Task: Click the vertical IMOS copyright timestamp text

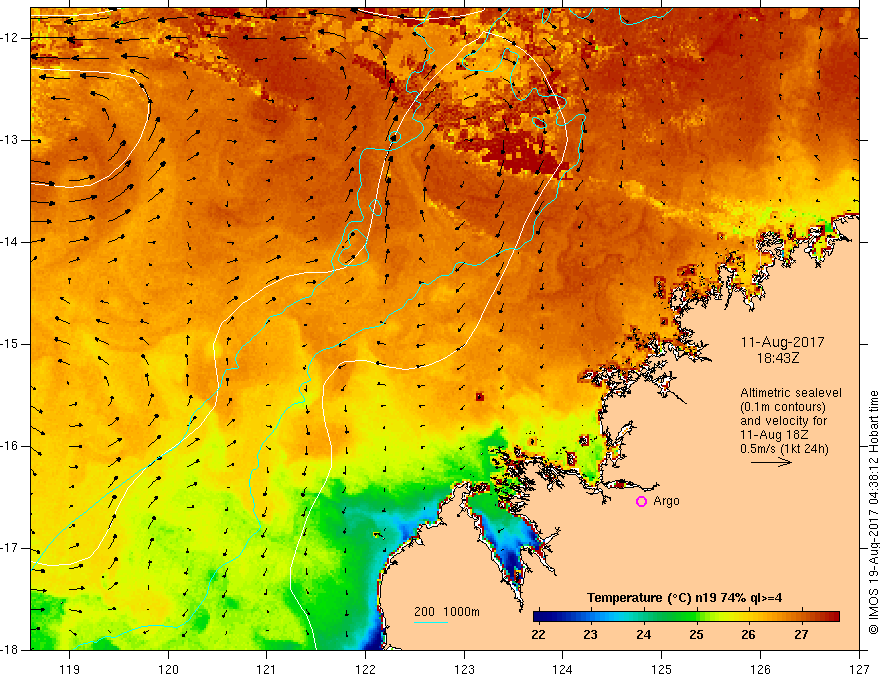Action: 873,512
